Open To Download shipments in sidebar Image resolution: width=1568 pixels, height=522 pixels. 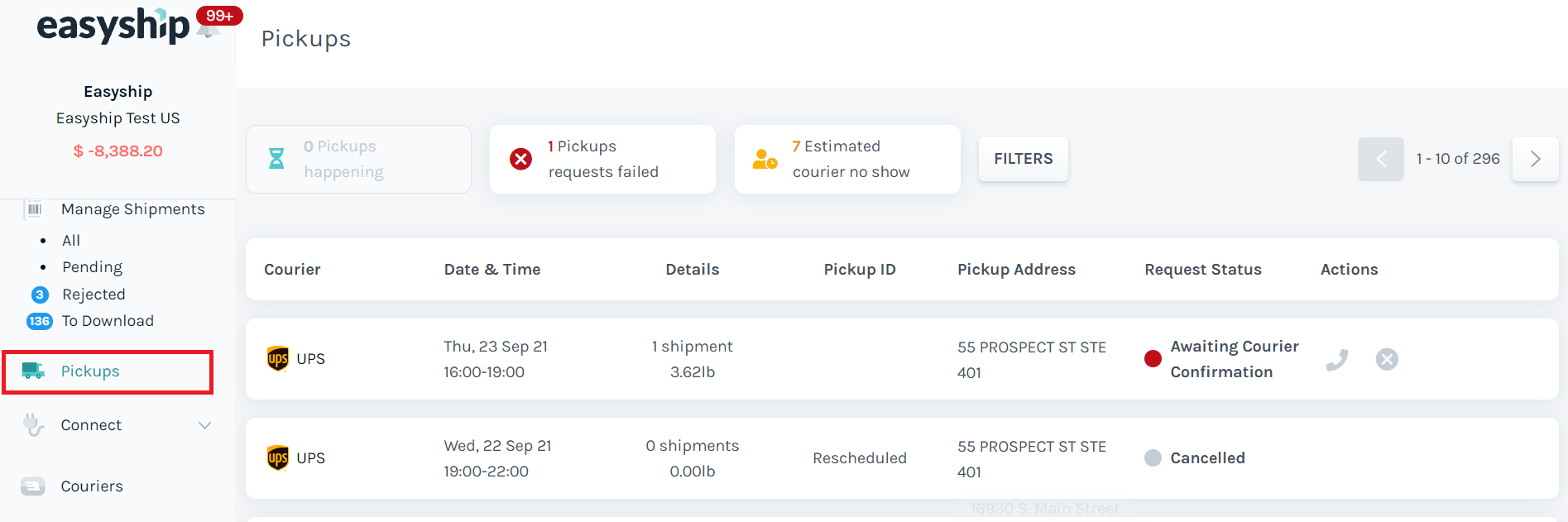[108, 321]
